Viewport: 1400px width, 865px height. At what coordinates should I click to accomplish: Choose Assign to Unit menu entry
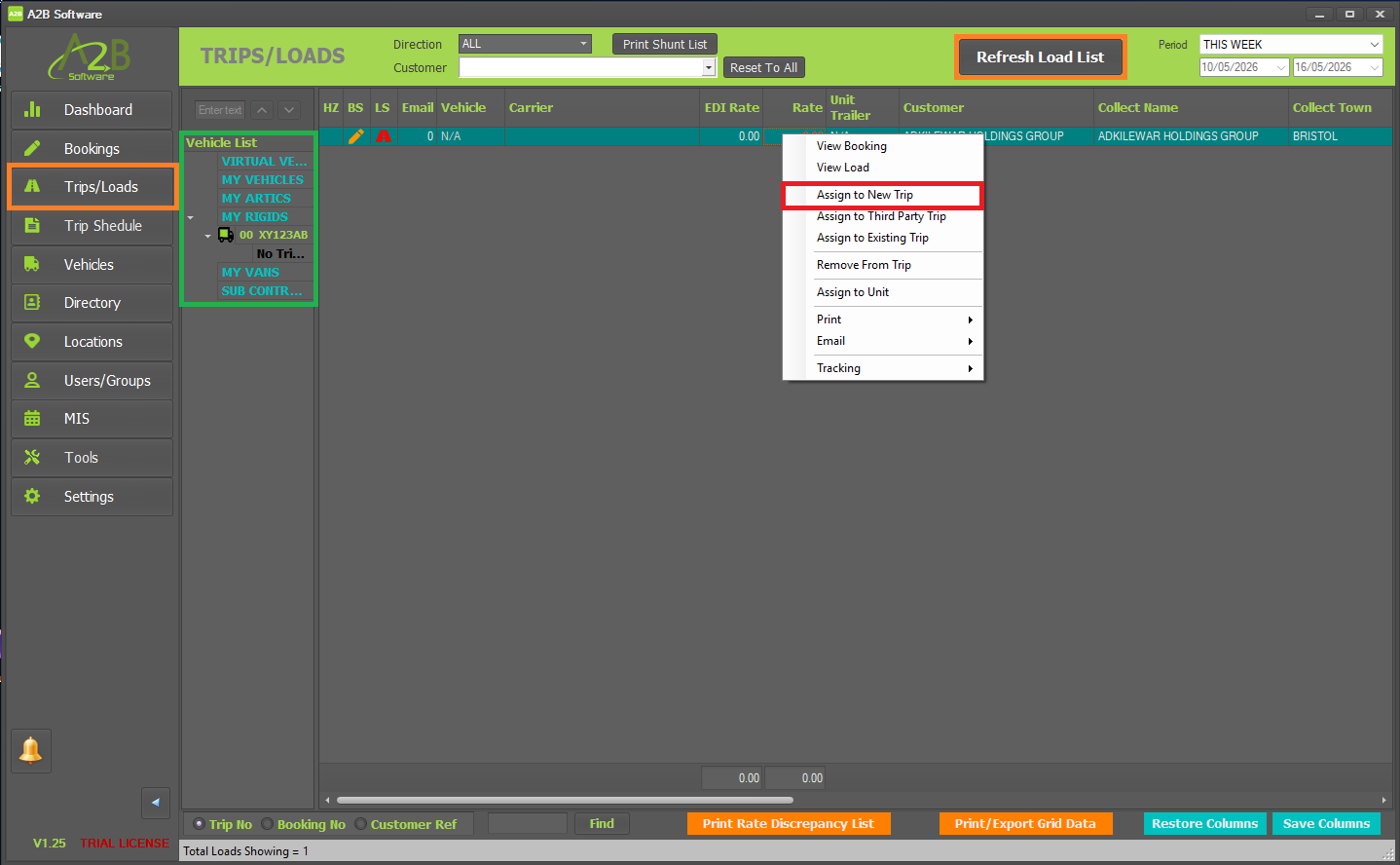coord(883,292)
